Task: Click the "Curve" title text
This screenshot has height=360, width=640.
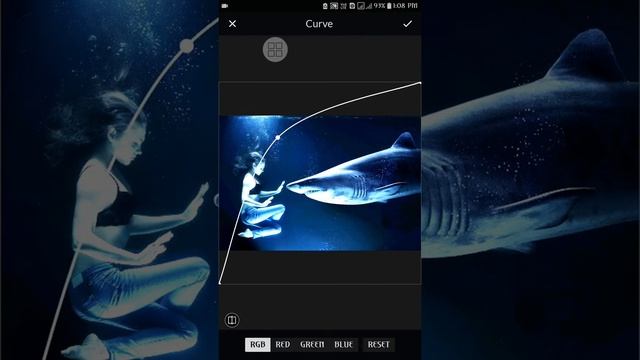Action: (319, 24)
